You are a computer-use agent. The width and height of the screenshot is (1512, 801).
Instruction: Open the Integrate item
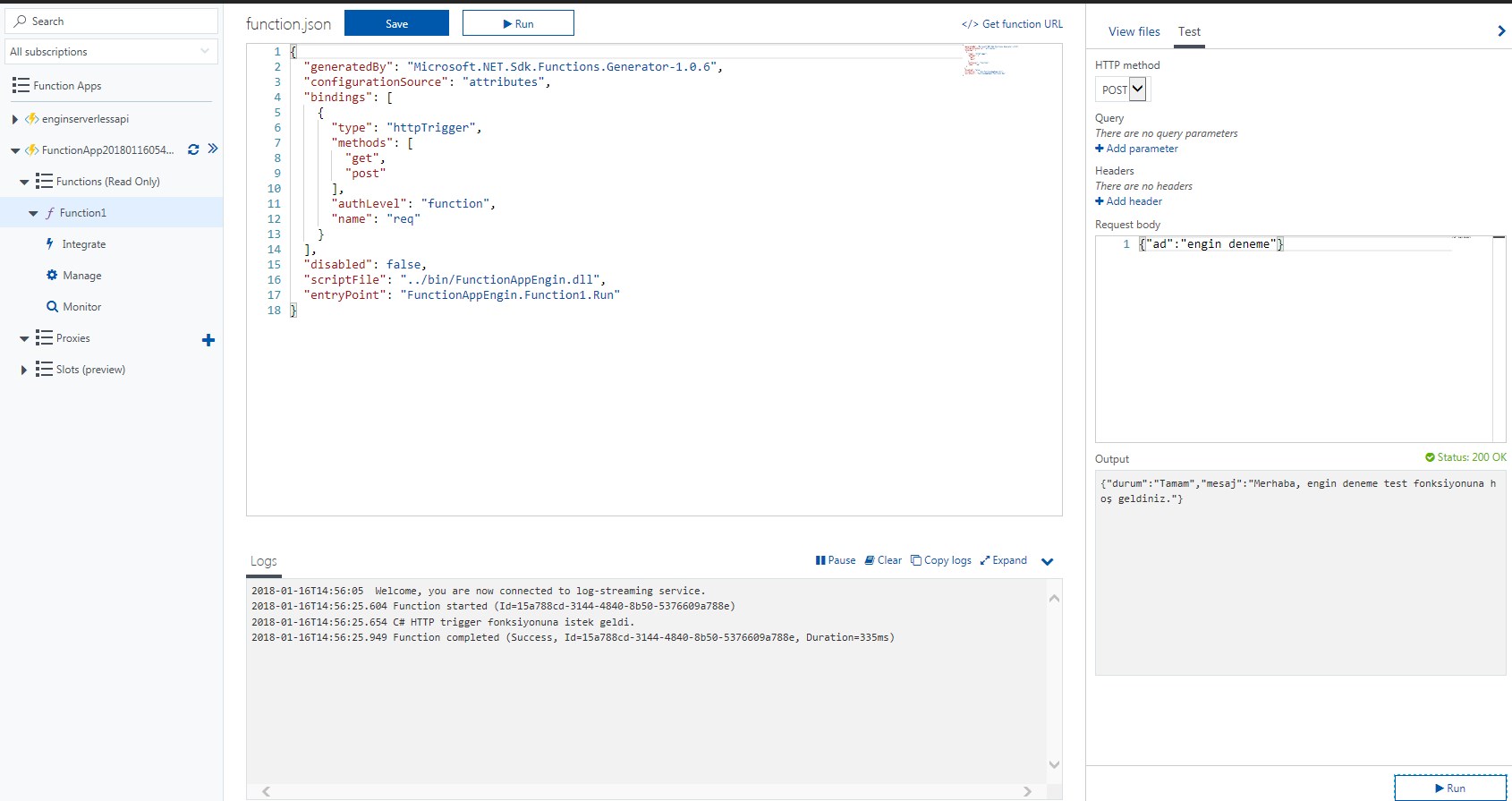coord(83,243)
